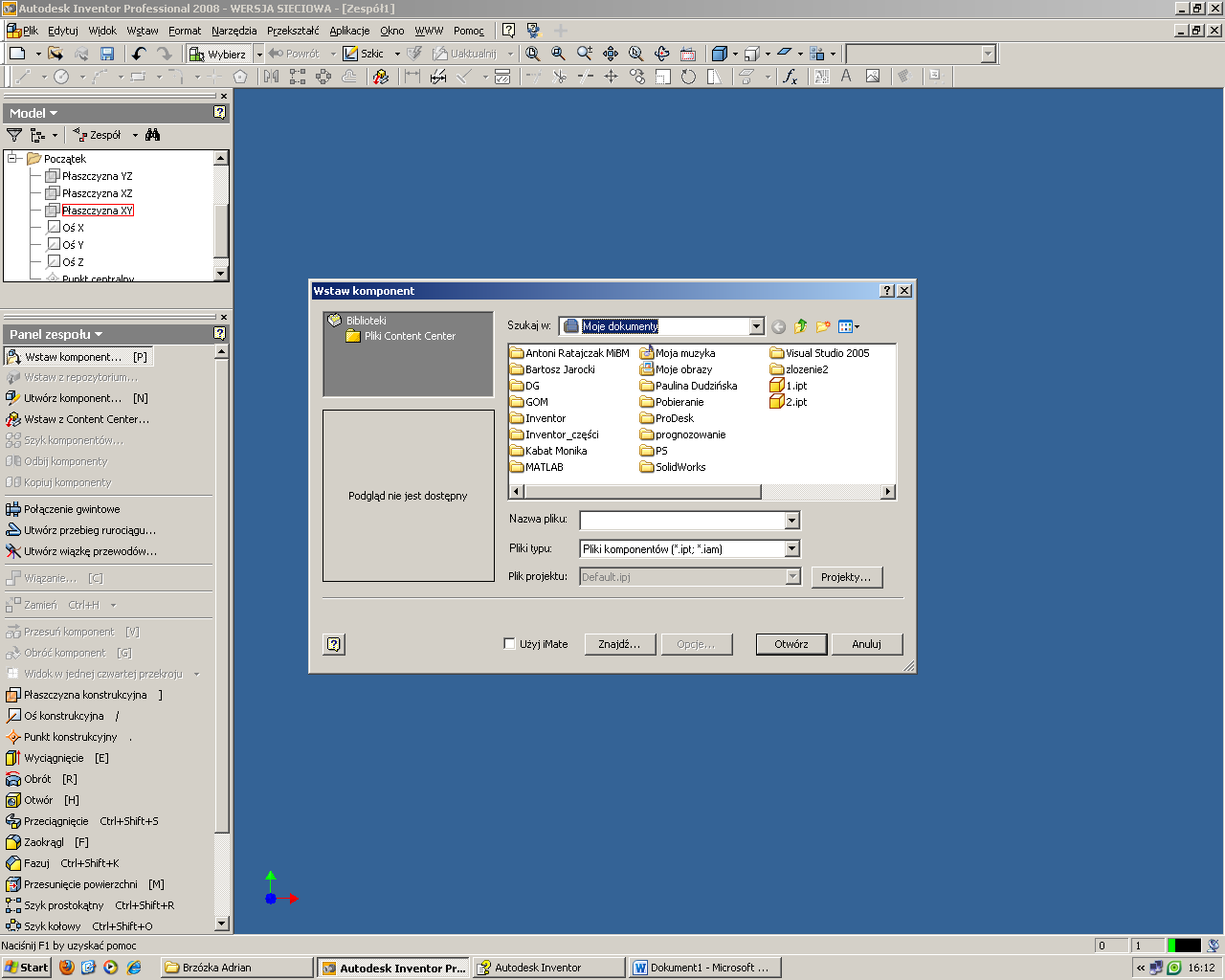This screenshot has height=980, width=1225.
Task: Open the Zespół view dropdown in Model panel
Action: pyautogui.click(x=135, y=135)
